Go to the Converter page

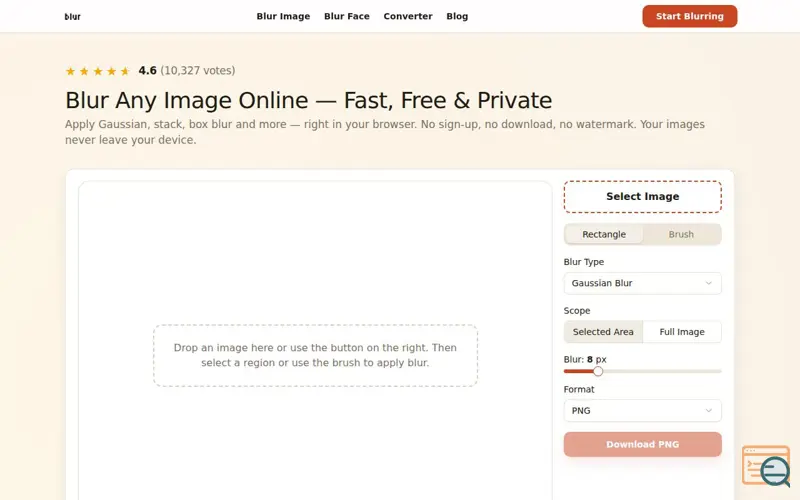pyautogui.click(x=408, y=16)
